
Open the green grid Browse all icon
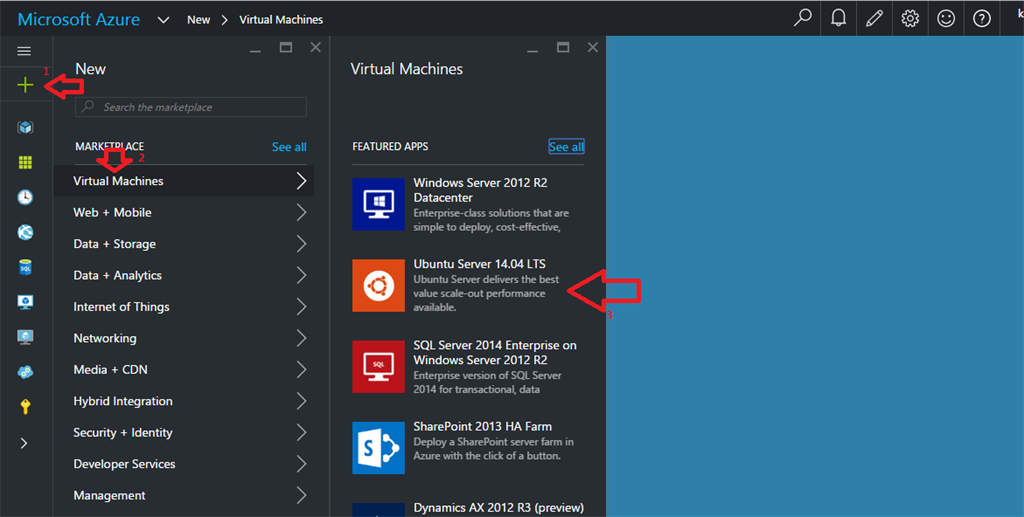25,163
